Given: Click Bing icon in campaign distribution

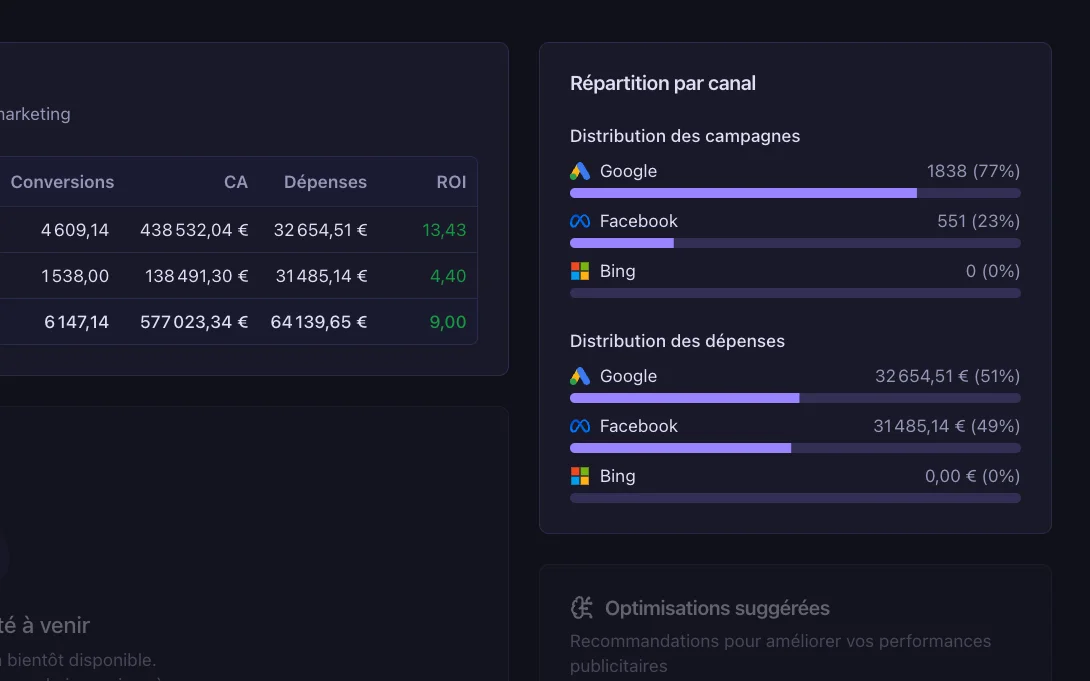Looking at the screenshot, I should 580,271.
